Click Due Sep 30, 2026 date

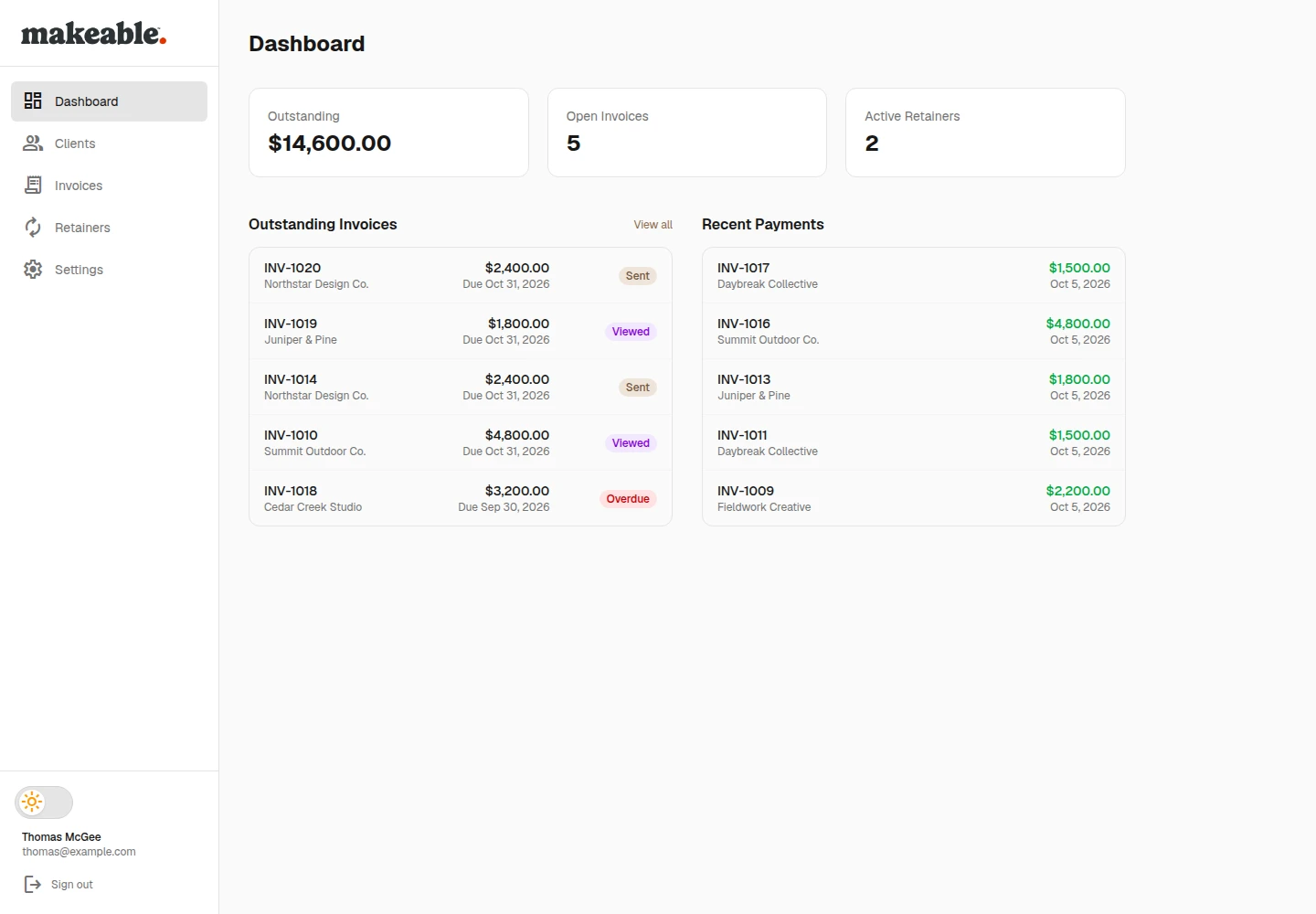click(504, 507)
